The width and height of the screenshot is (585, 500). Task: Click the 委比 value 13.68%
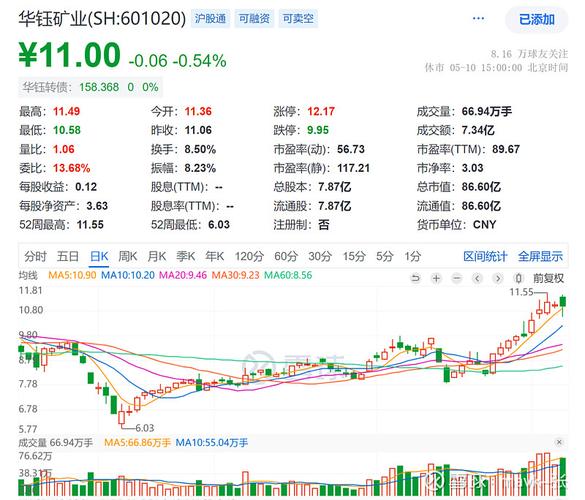(x=72, y=168)
